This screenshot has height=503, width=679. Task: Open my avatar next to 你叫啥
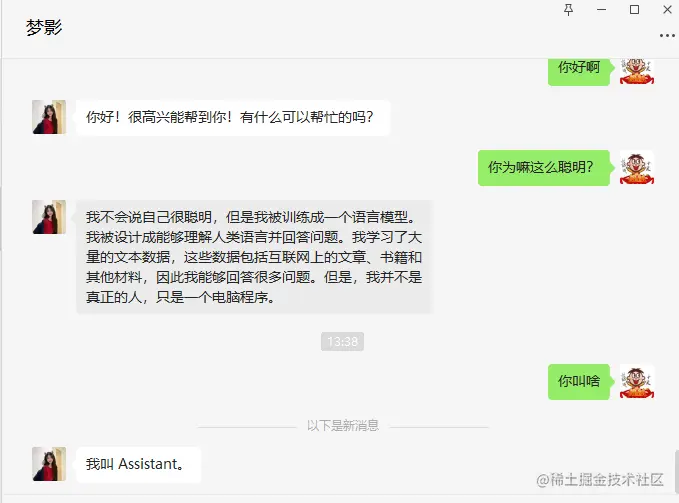[637, 381]
